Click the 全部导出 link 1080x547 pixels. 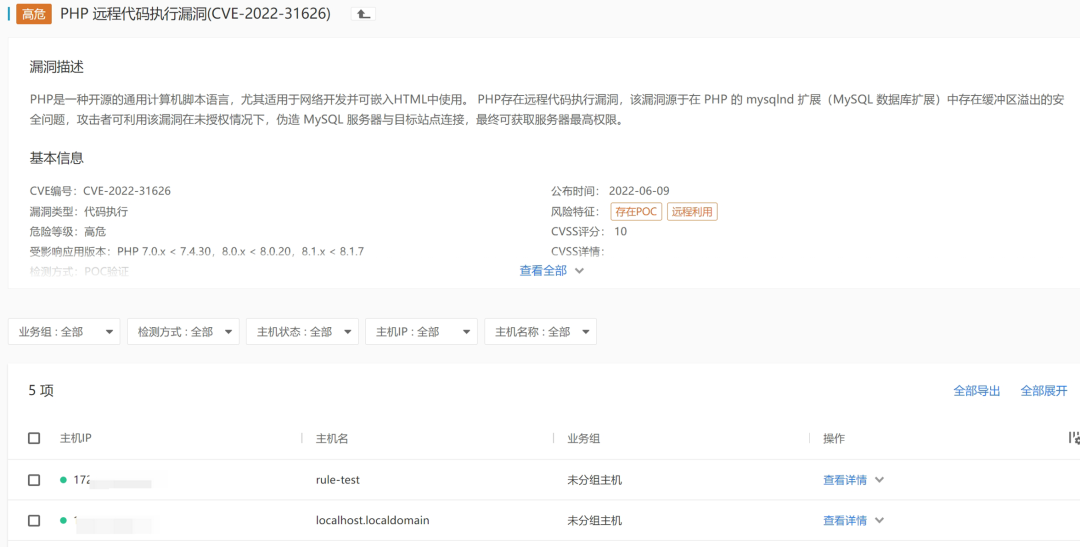(x=977, y=391)
